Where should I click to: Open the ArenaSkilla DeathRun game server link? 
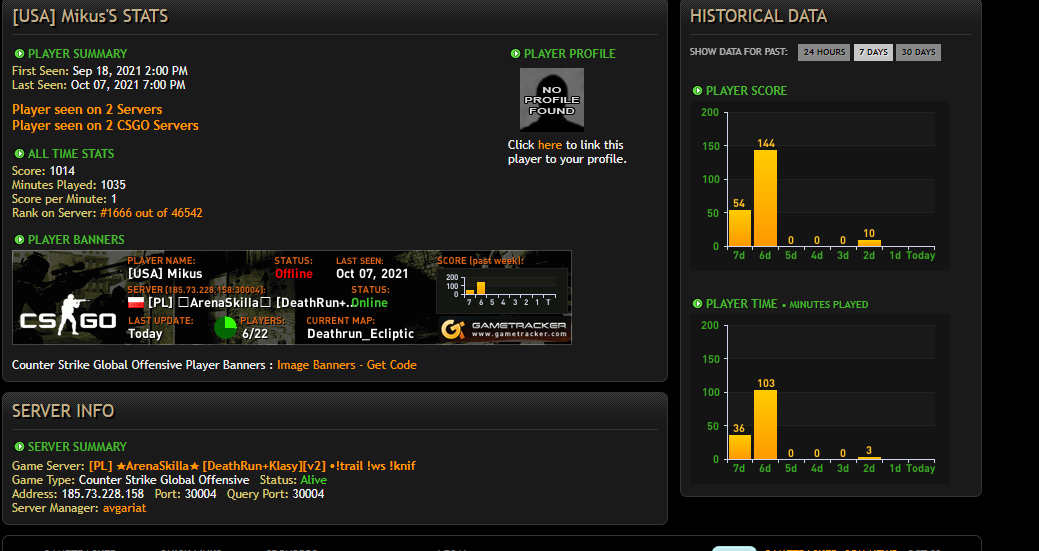tap(252, 466)
